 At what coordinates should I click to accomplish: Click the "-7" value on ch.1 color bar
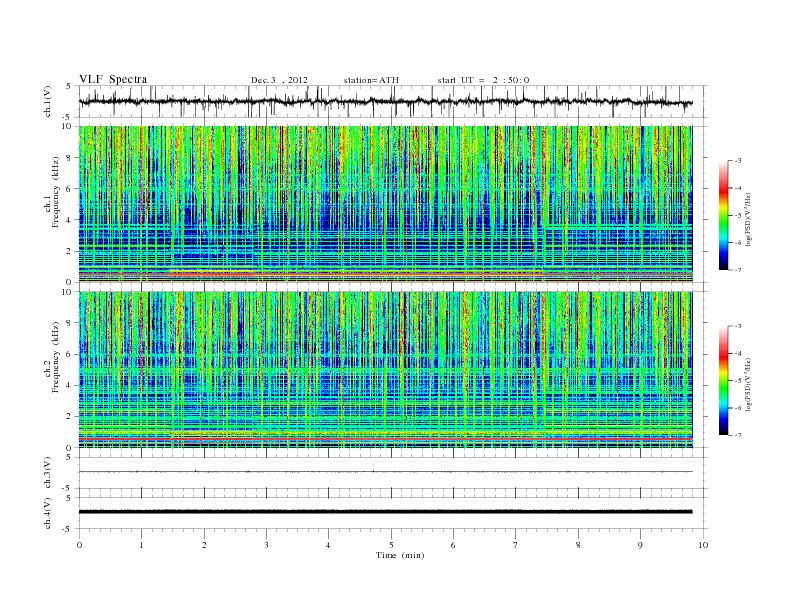point(738,270)
